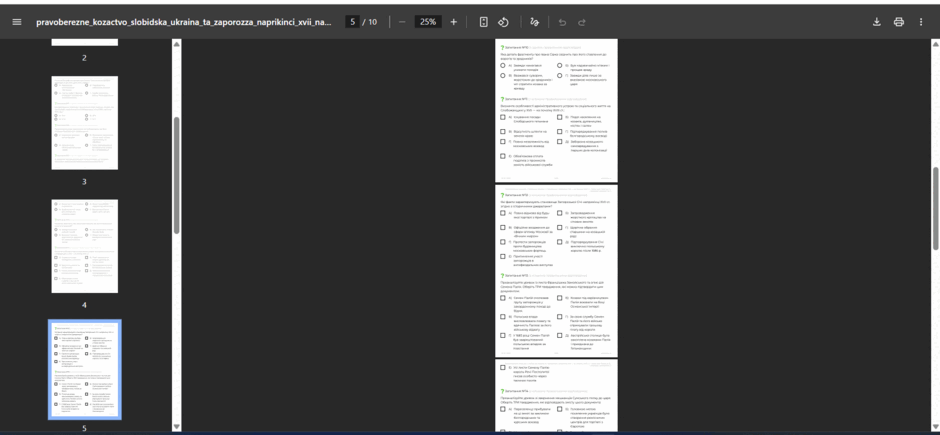Print the document
Image resolution: width=940 pixels, height=435 pixels.
click(899, 22)
